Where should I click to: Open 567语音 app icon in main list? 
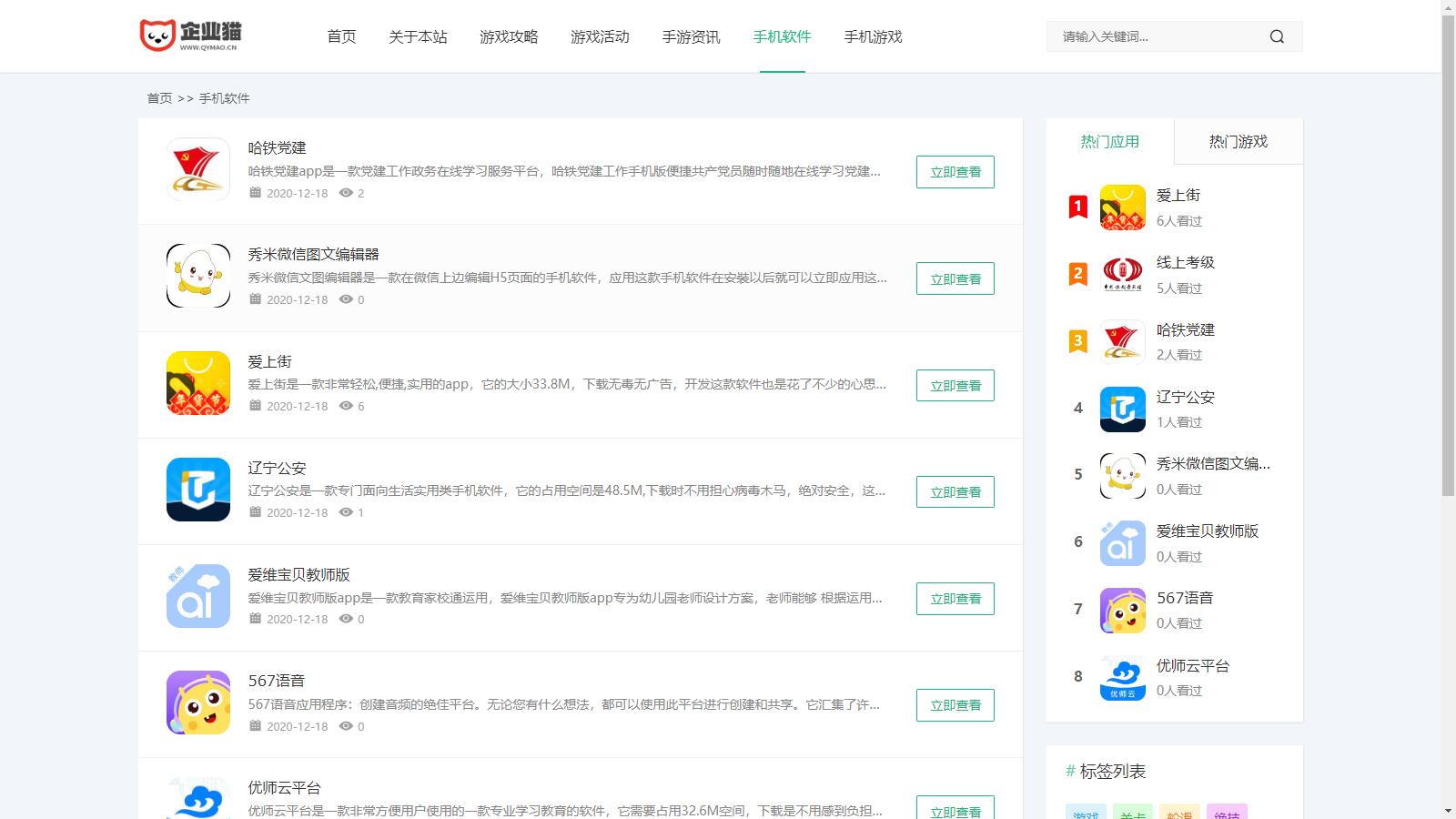pos(198,703)
